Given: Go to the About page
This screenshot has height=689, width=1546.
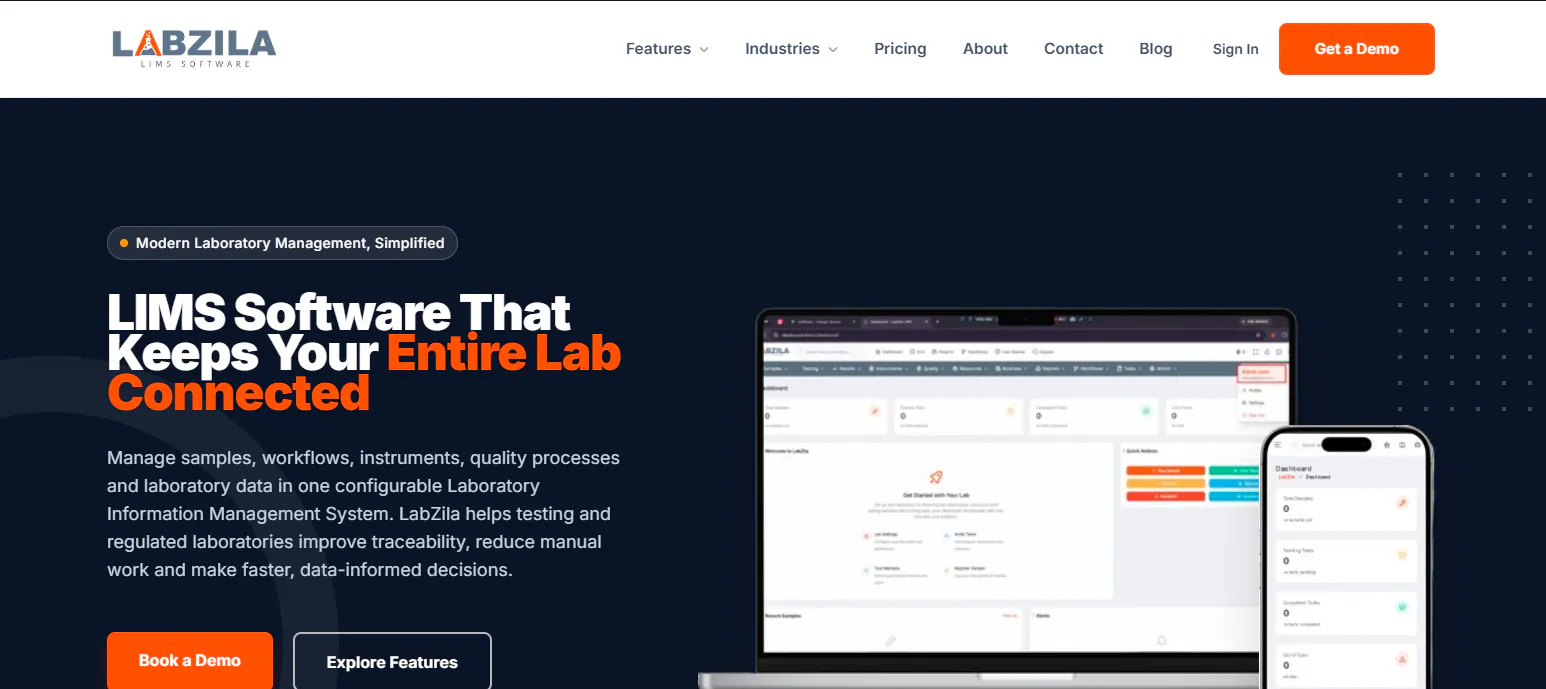Looking at the screenshot, I should (x=985, y=49).
